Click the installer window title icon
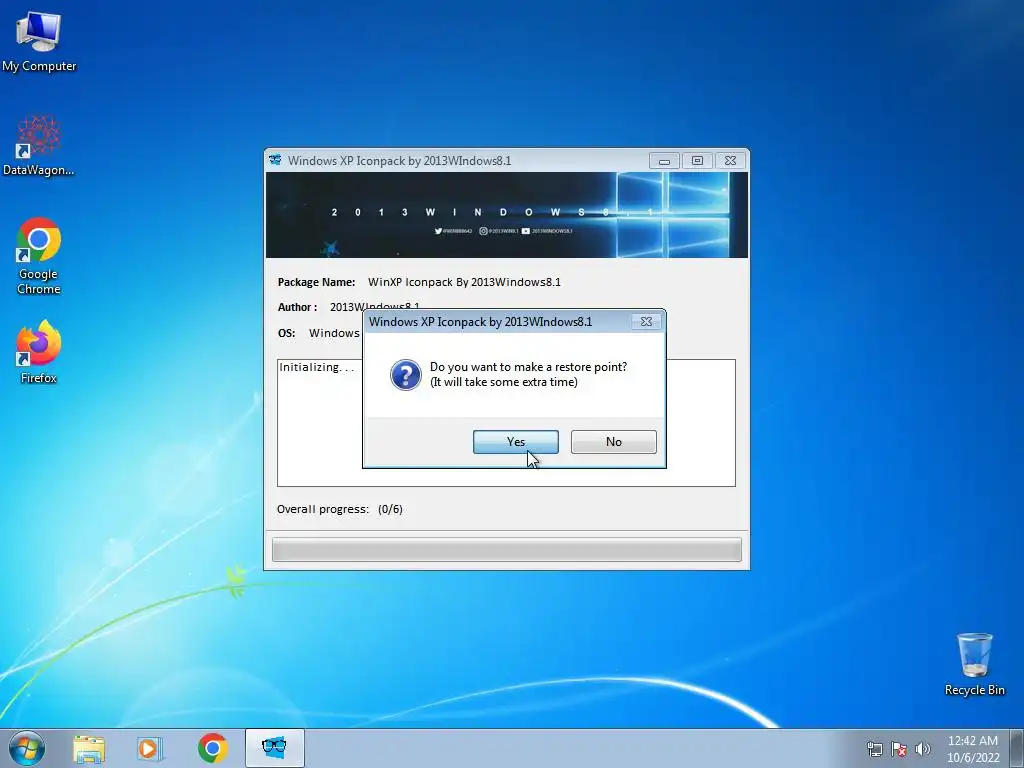1024x768 pixels. (275, 160)
